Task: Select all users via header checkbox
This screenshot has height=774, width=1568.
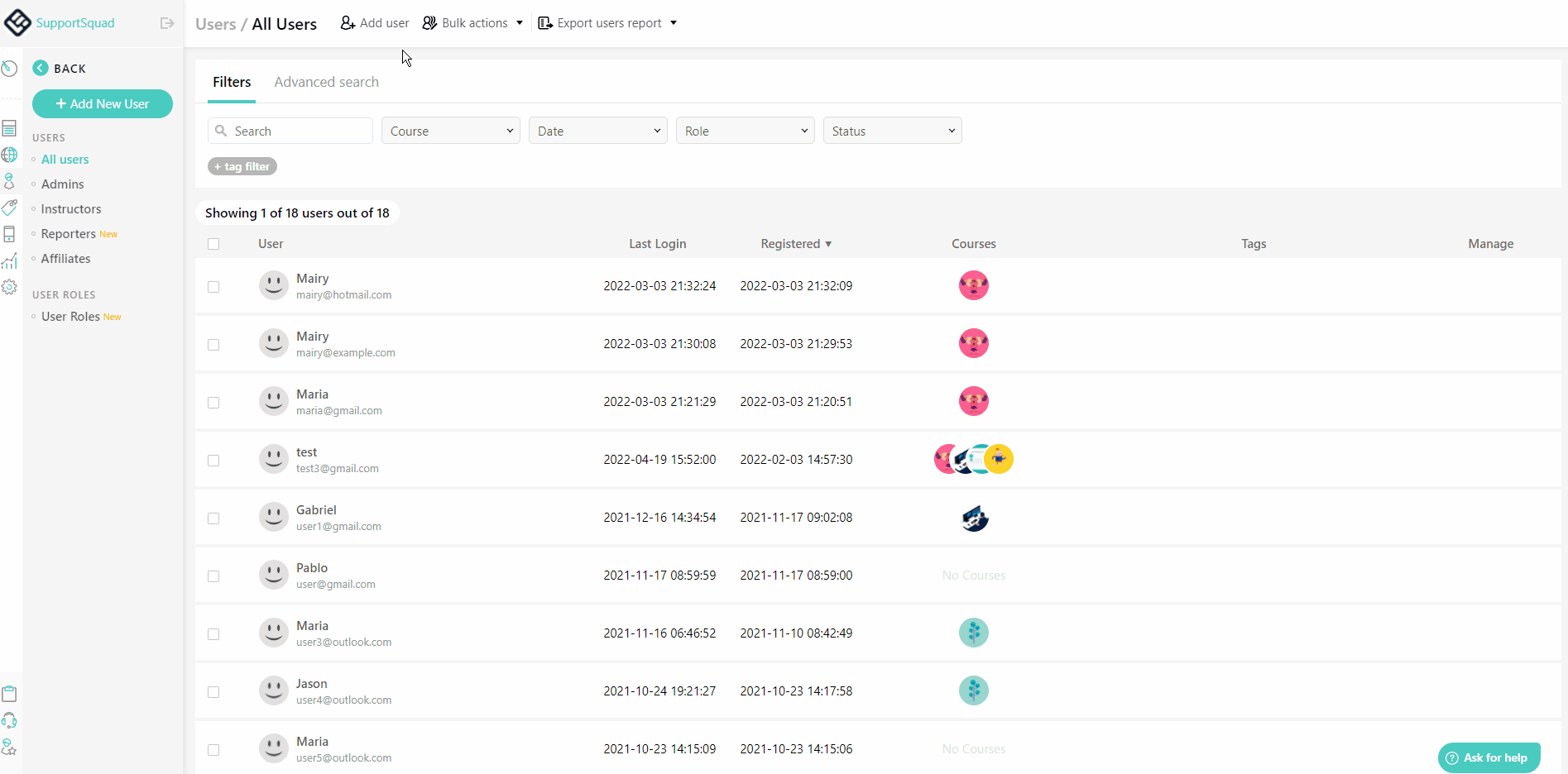Action: pos(213,244)
